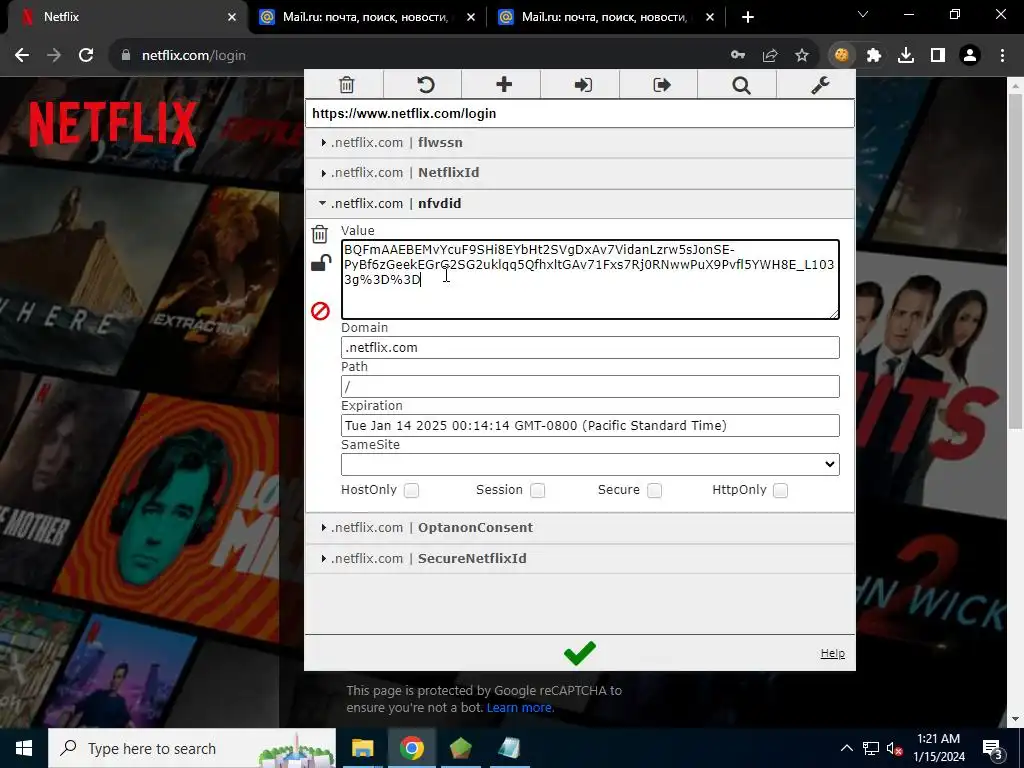Open the Help link in the cookie editor

coord(833,653)
